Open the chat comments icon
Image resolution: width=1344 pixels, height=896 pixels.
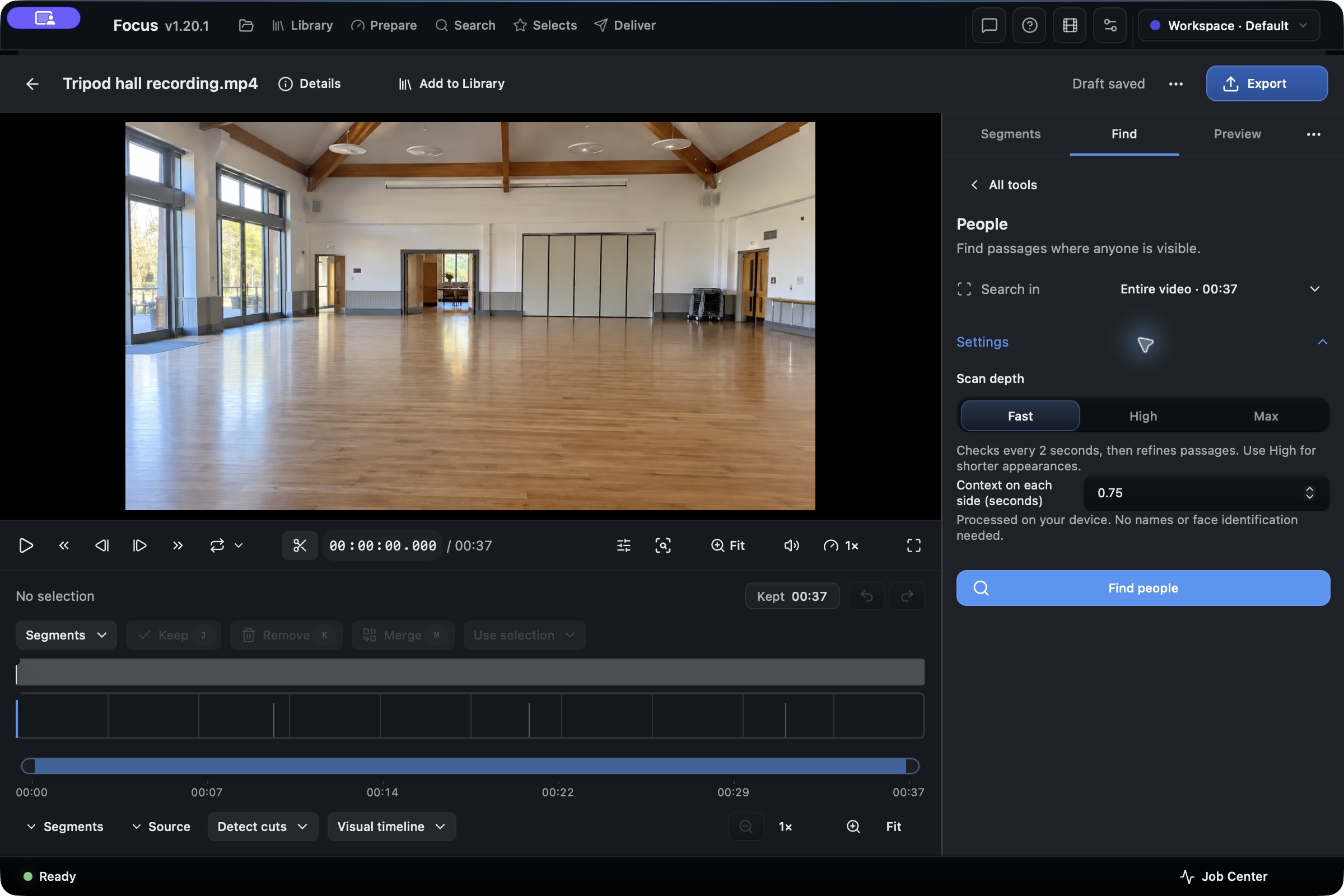coord(989,26)
